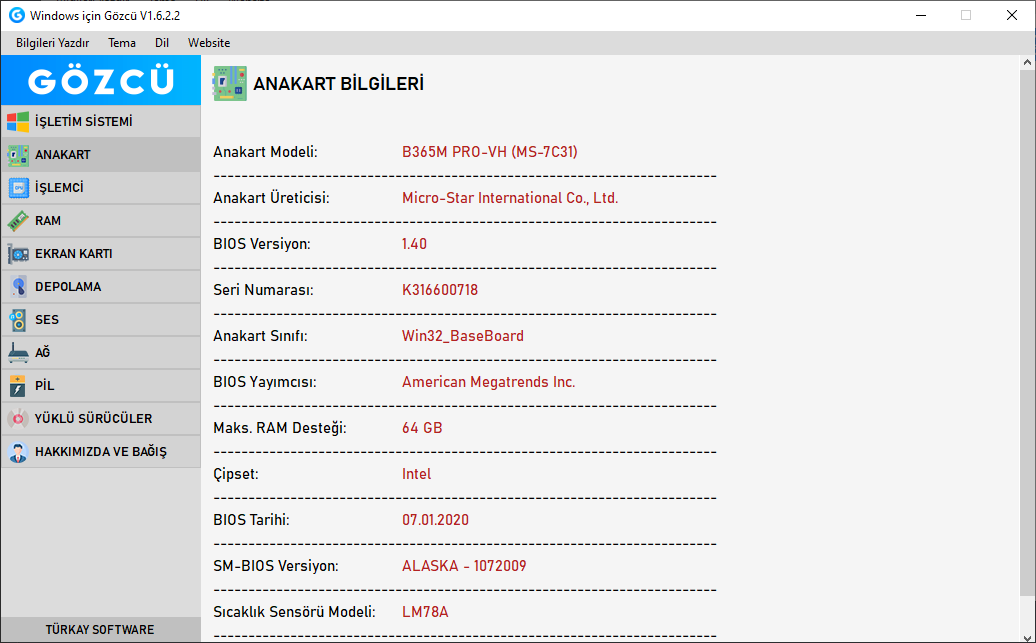Click BIOS date value 07.01.2020
1036x643 pixels.
pos(435,520)
